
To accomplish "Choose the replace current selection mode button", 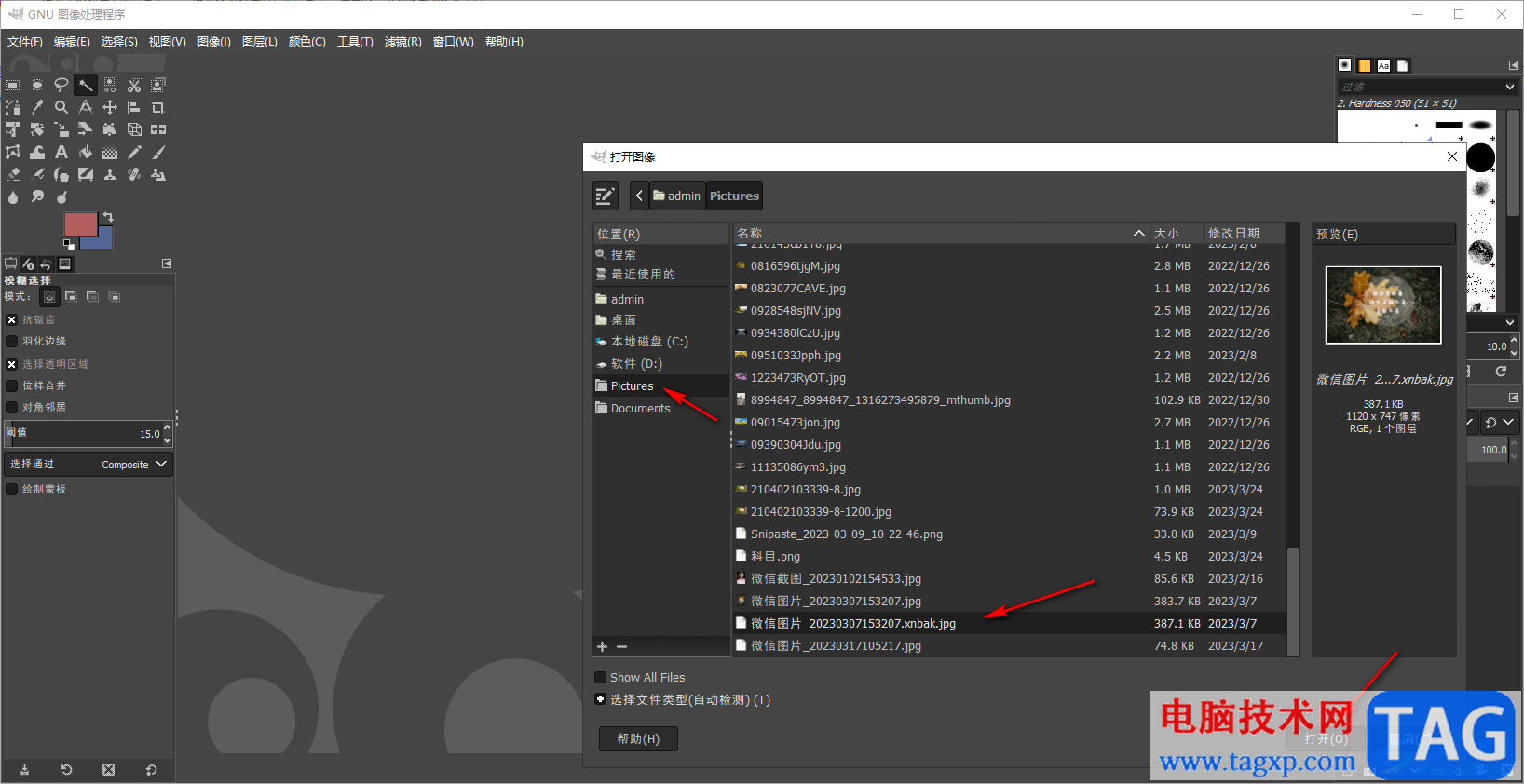I will (49, 297).
